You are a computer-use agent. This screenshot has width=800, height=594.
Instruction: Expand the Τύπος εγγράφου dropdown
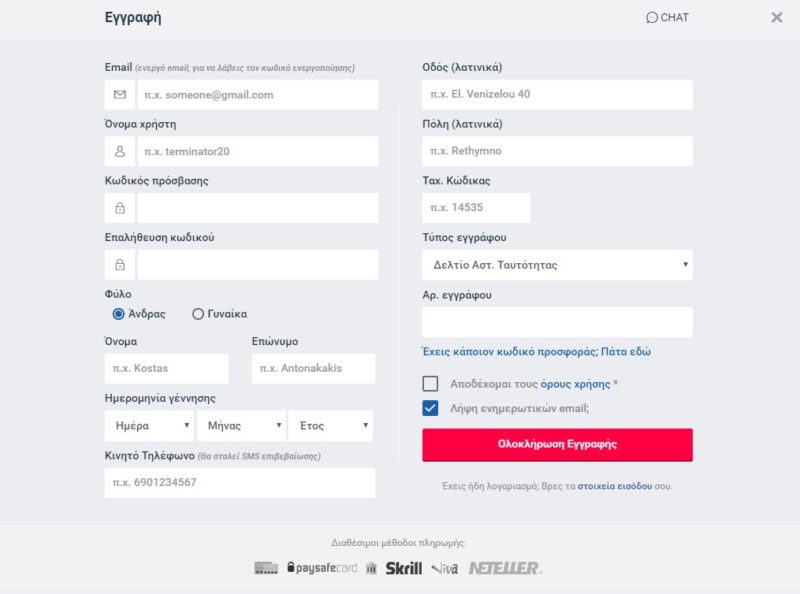(x=557, y=265)
